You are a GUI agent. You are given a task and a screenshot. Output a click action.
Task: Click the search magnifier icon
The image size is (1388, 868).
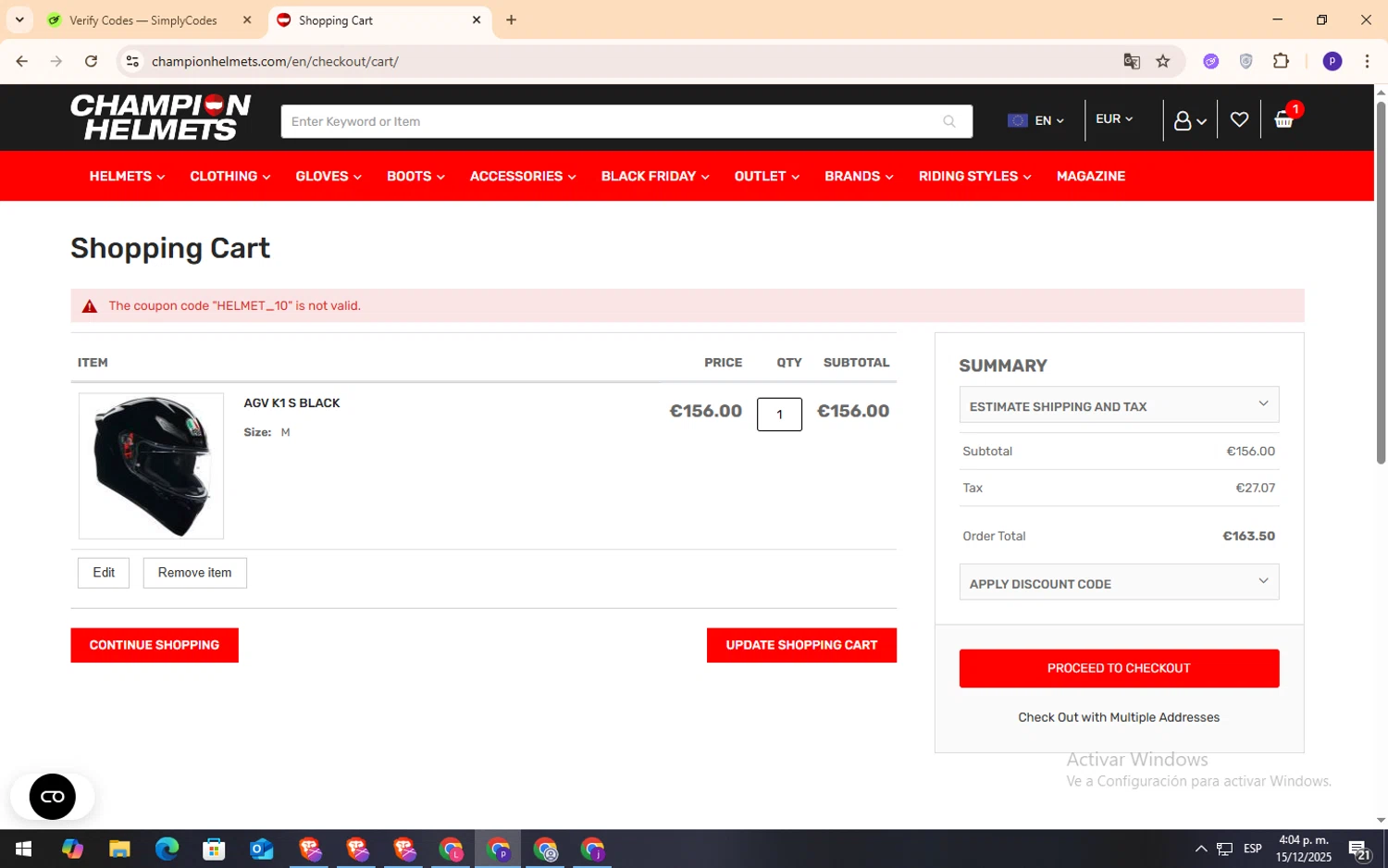(x=948, y=121)
